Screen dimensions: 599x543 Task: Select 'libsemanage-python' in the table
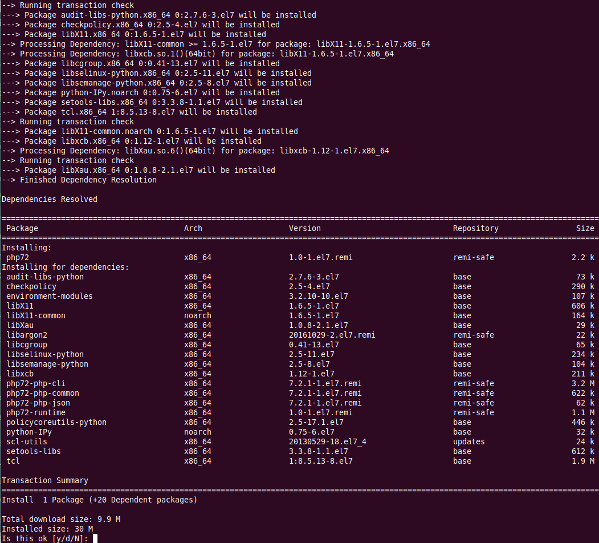pos(47,364)
